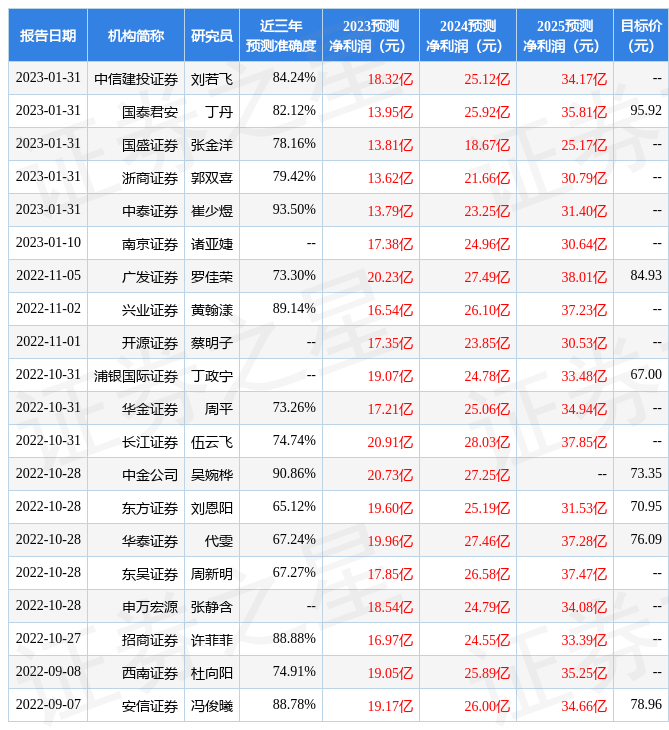This screenshot has width=669, height=730.
Task: Click analyst name 丁丹
Action: click(x=219, y=112)
